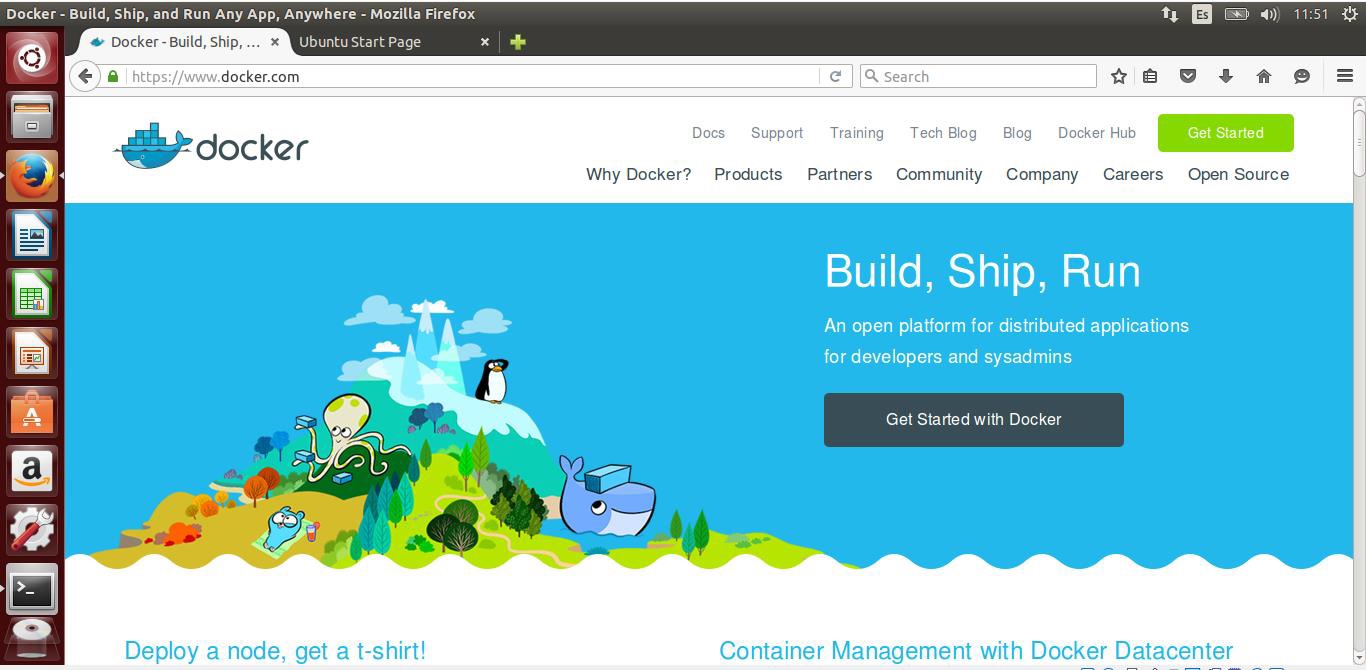Open Container Management with Docker Datacenter link
Screen dimensions: 1366x670
(x=976, y=651)
